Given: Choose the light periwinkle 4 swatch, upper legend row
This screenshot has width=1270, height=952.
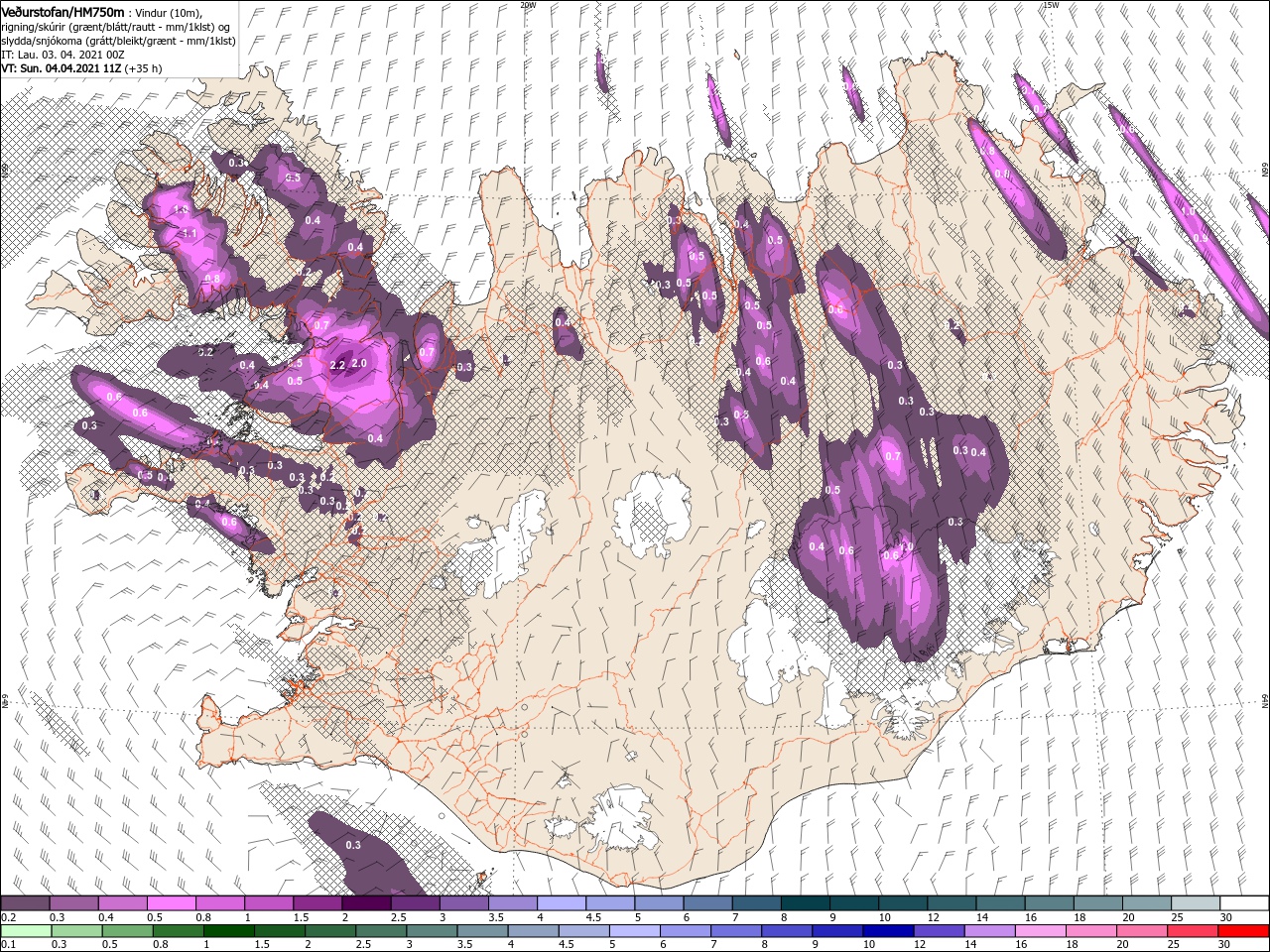Looking at the screenshot, I should click(x=561, y=903).
